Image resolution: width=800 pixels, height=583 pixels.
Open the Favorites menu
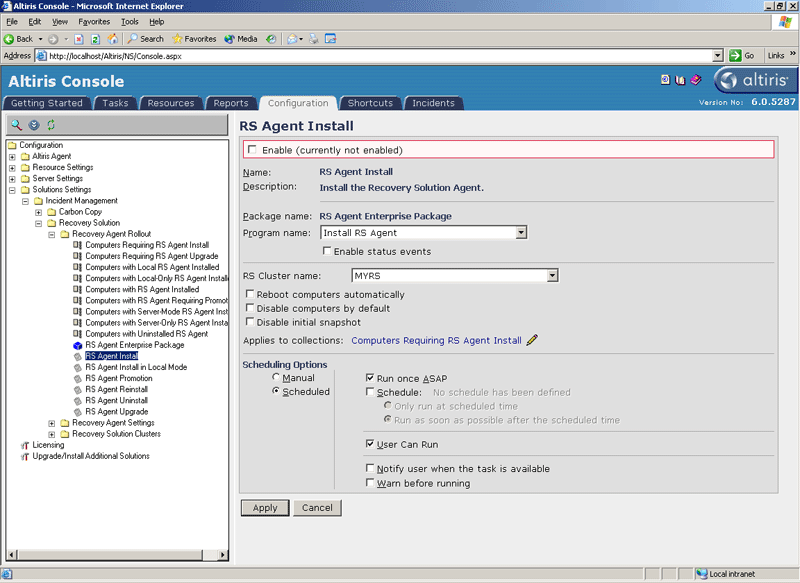94,21
